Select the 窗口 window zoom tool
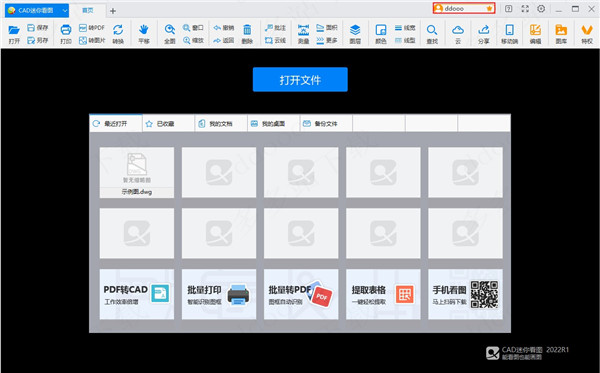 coord(193,28)
